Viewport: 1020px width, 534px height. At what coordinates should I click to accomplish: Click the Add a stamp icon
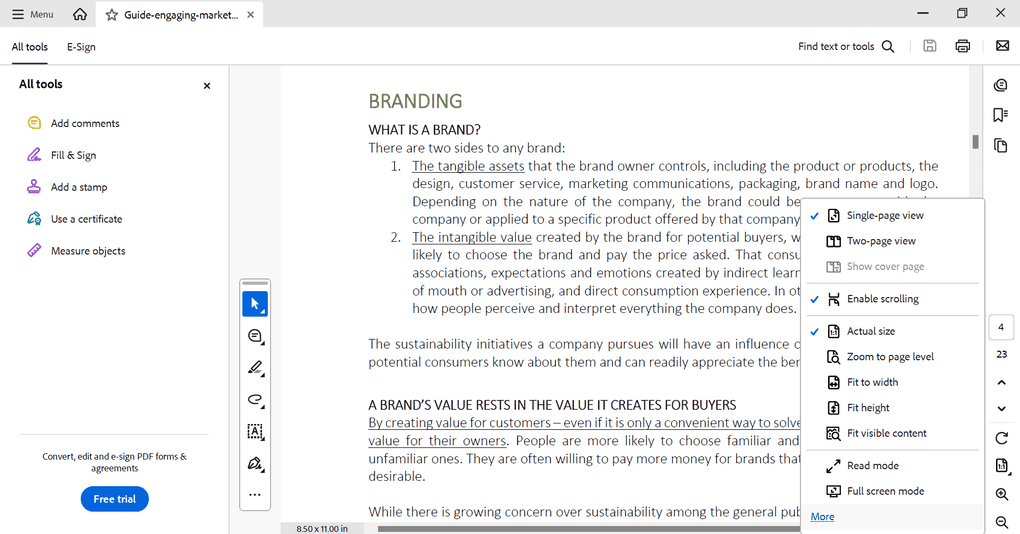click(x=34, y=187)
